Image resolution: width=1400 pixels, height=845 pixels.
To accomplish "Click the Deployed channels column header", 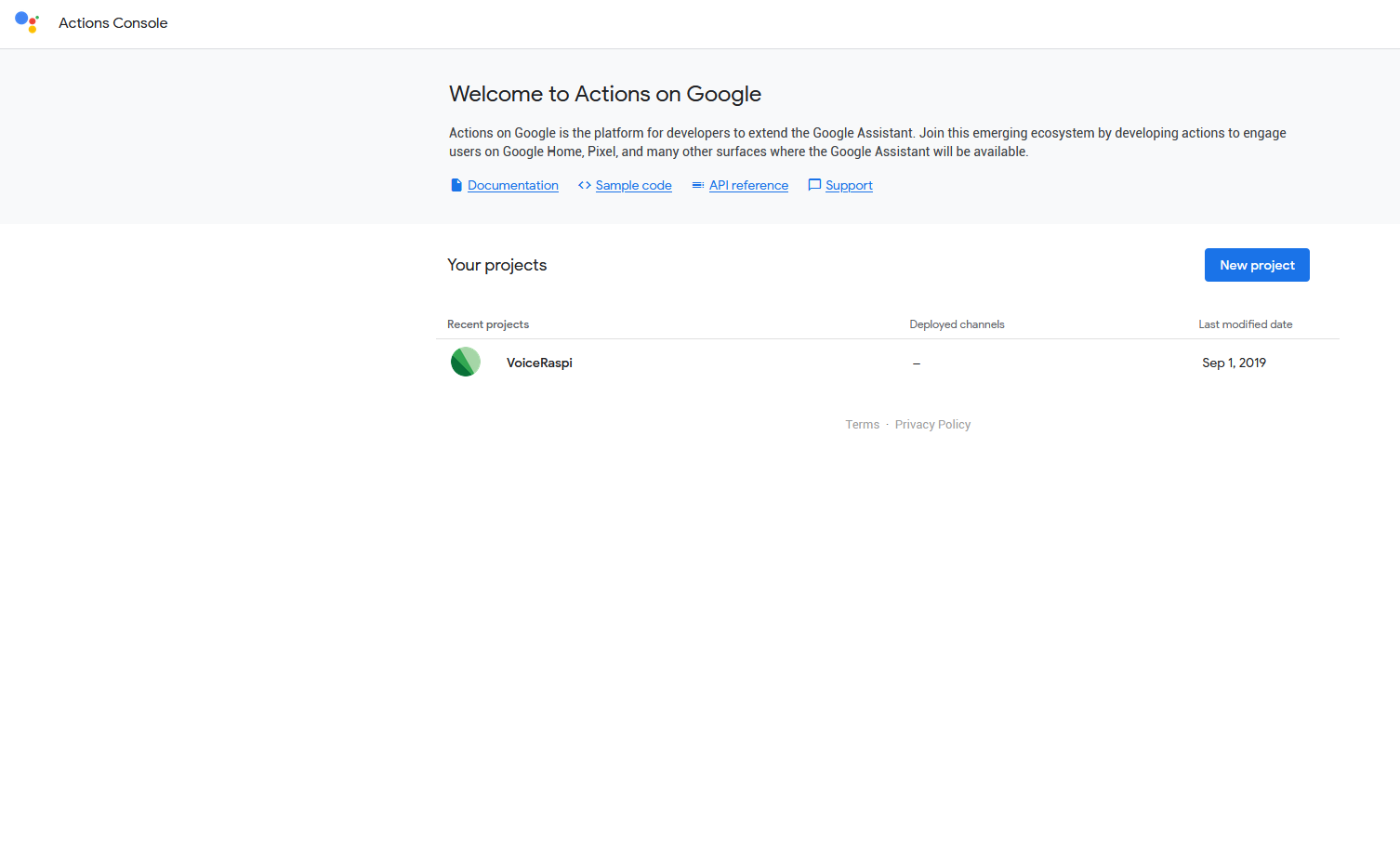I will click(957, 324).
